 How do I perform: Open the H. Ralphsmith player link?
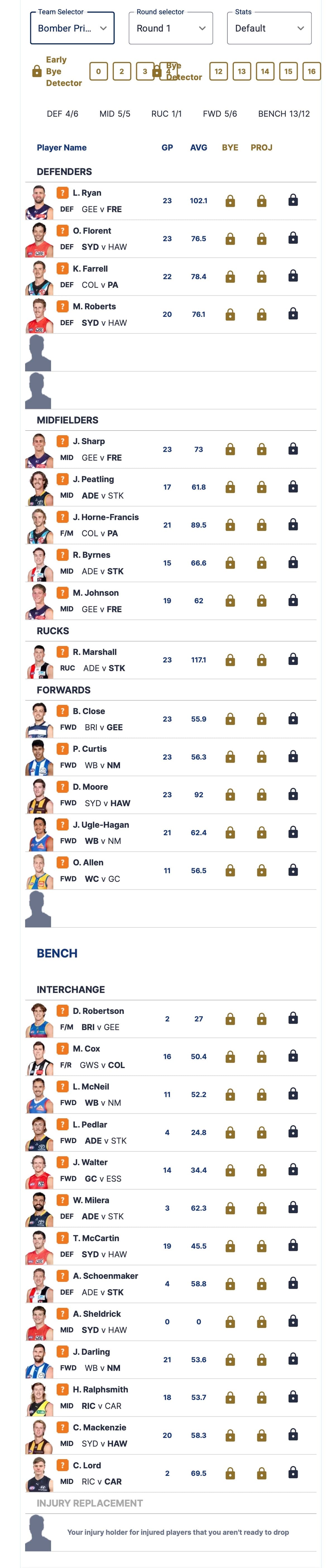click(100, 1390)
